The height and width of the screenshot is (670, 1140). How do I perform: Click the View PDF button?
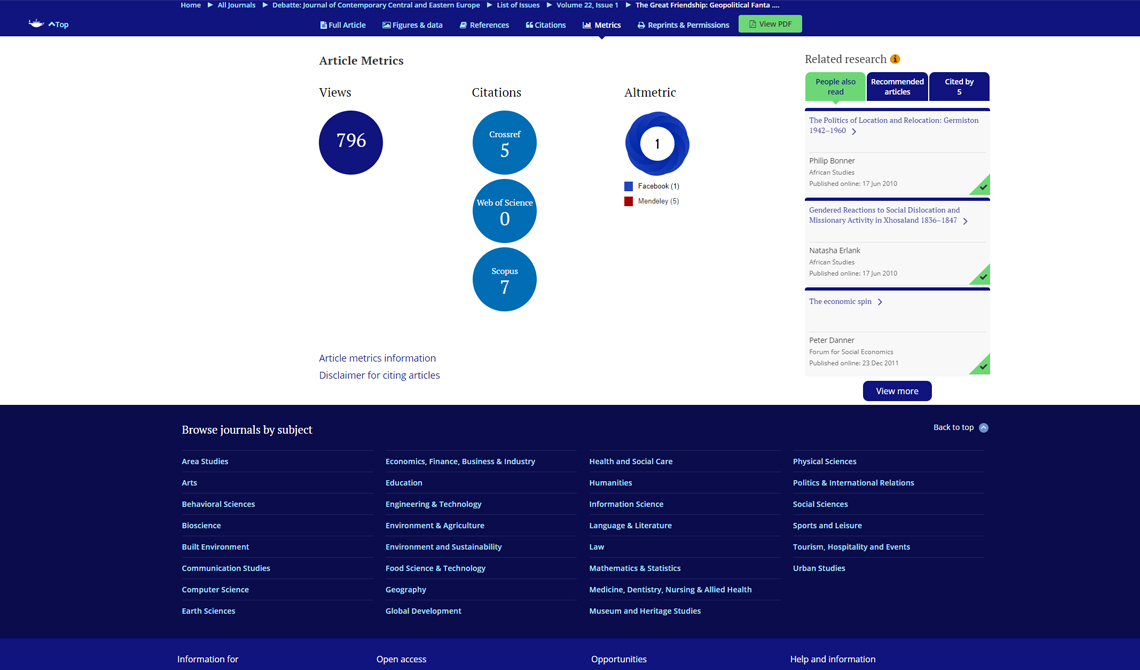[x=770, y=24]
